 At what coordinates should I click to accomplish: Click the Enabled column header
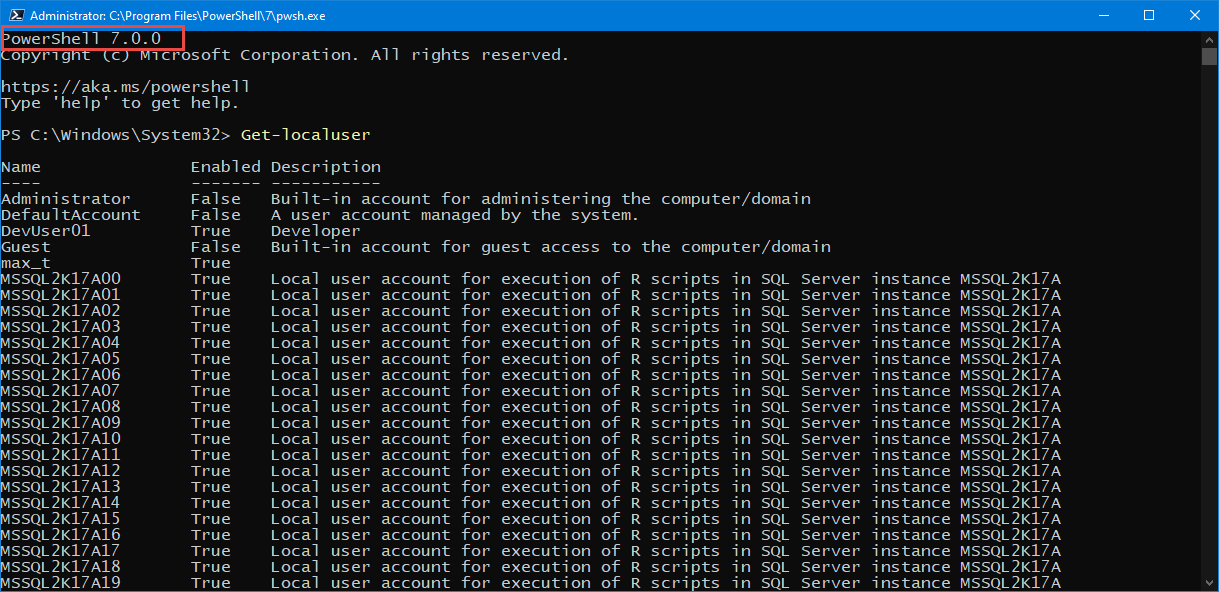pyautogui.click(x=224, y=166)
